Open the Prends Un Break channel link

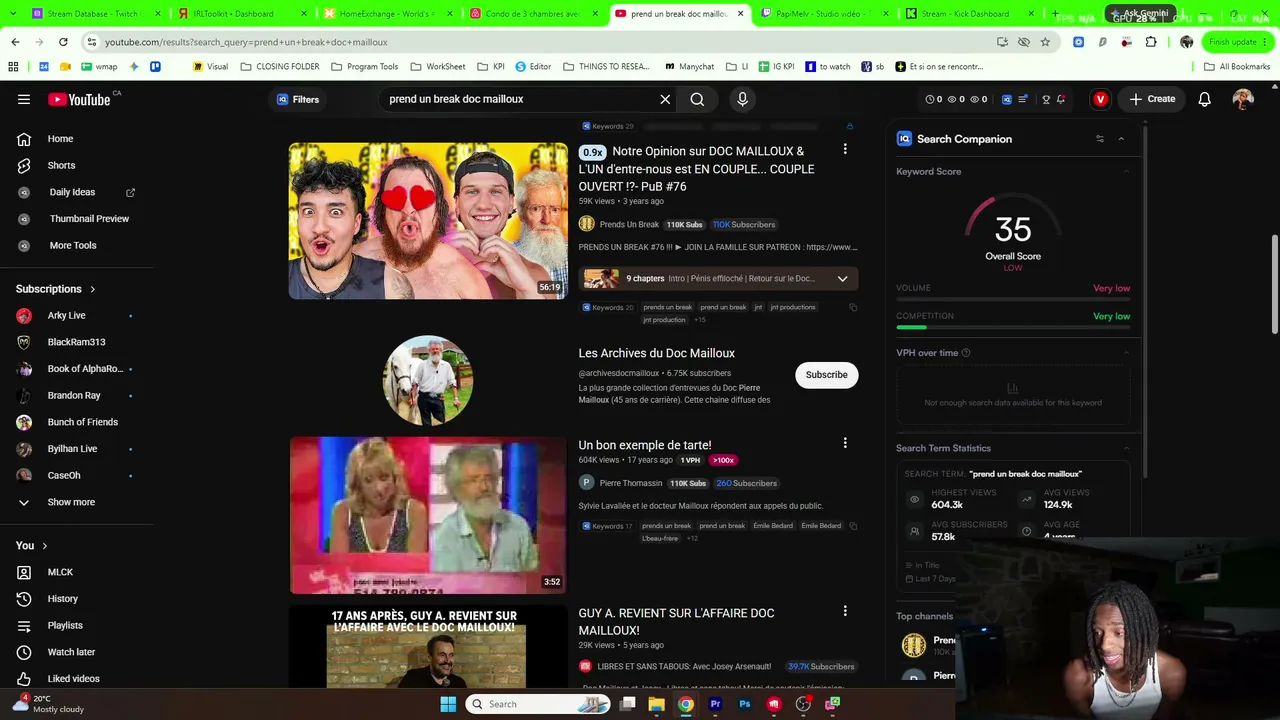pyautogui.click(x=629, y=225)
